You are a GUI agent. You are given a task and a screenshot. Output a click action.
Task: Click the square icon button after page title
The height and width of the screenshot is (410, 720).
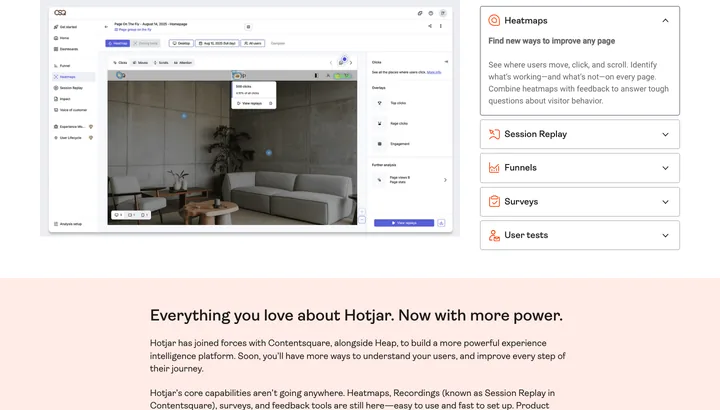click(248, 27)
